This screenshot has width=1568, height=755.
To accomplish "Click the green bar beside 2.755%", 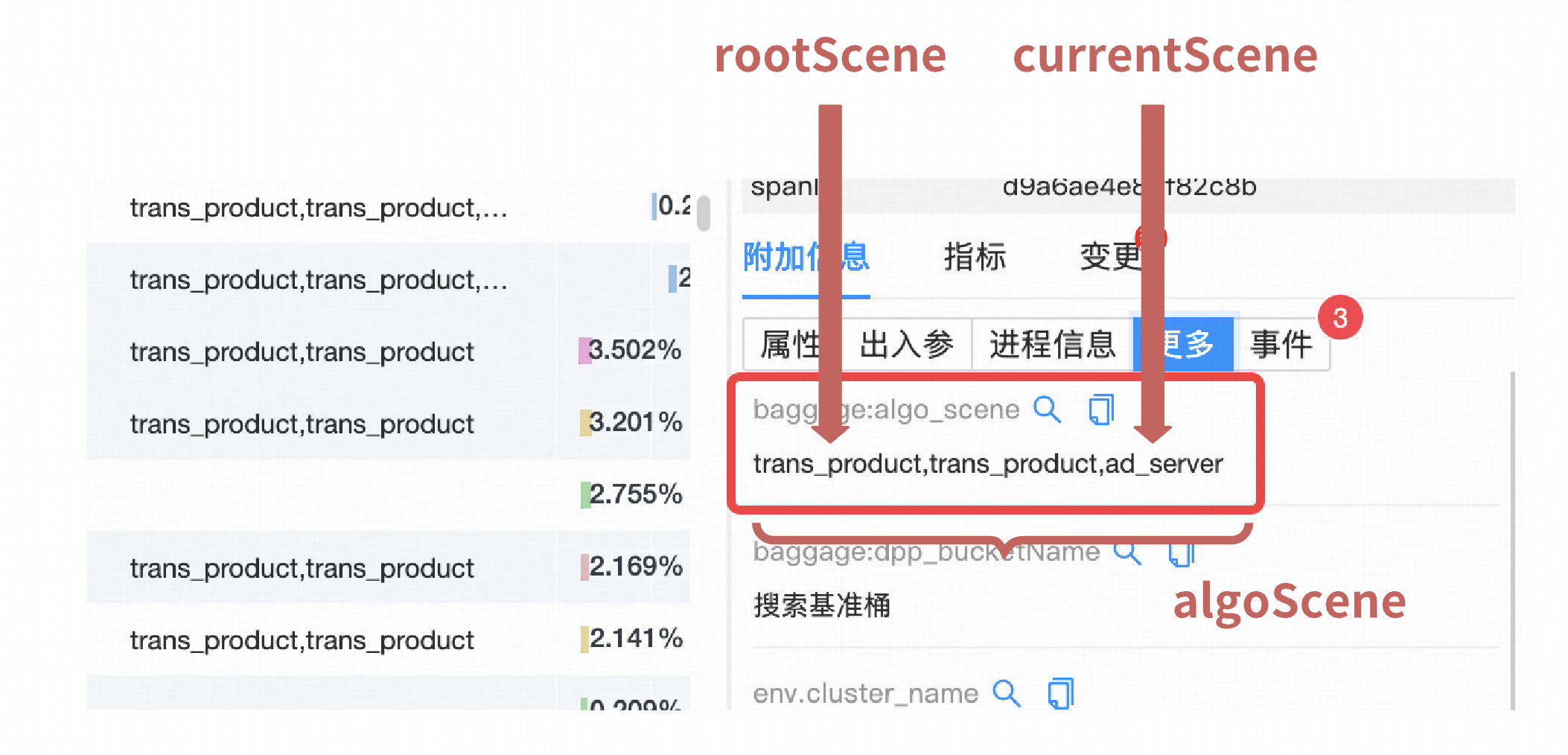I will 585,495.
